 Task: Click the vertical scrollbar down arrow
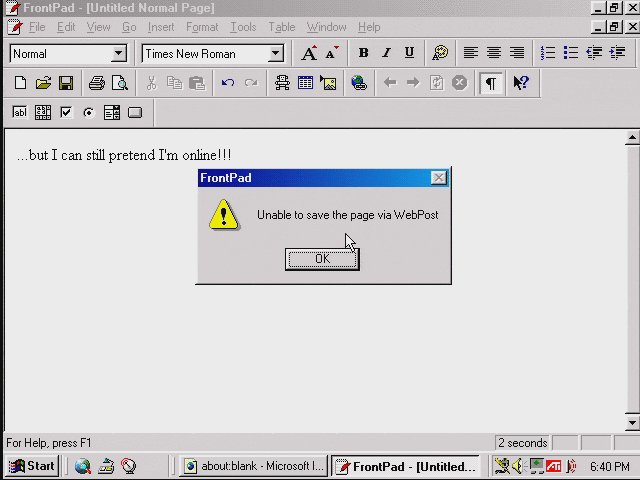pyautogui.click(x=632, y=423)
